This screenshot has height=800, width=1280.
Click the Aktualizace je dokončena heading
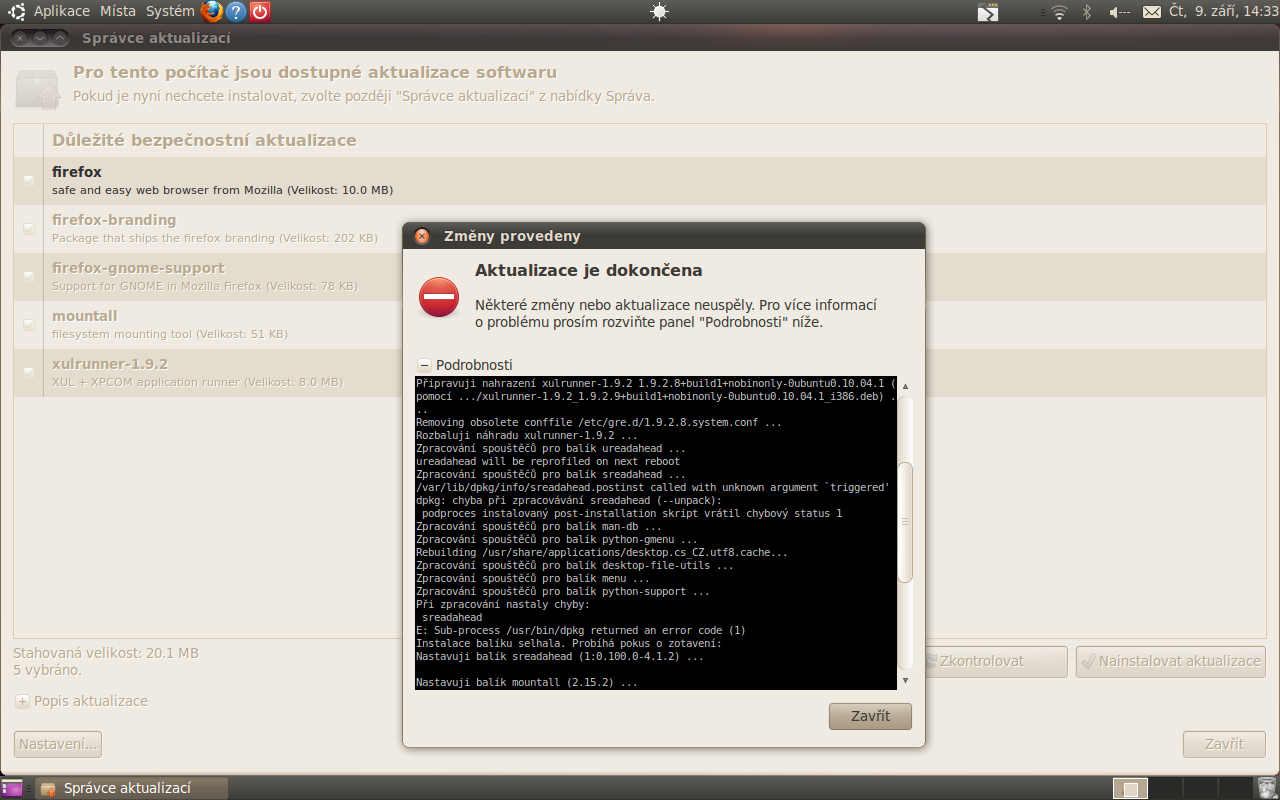coord(588,270)
